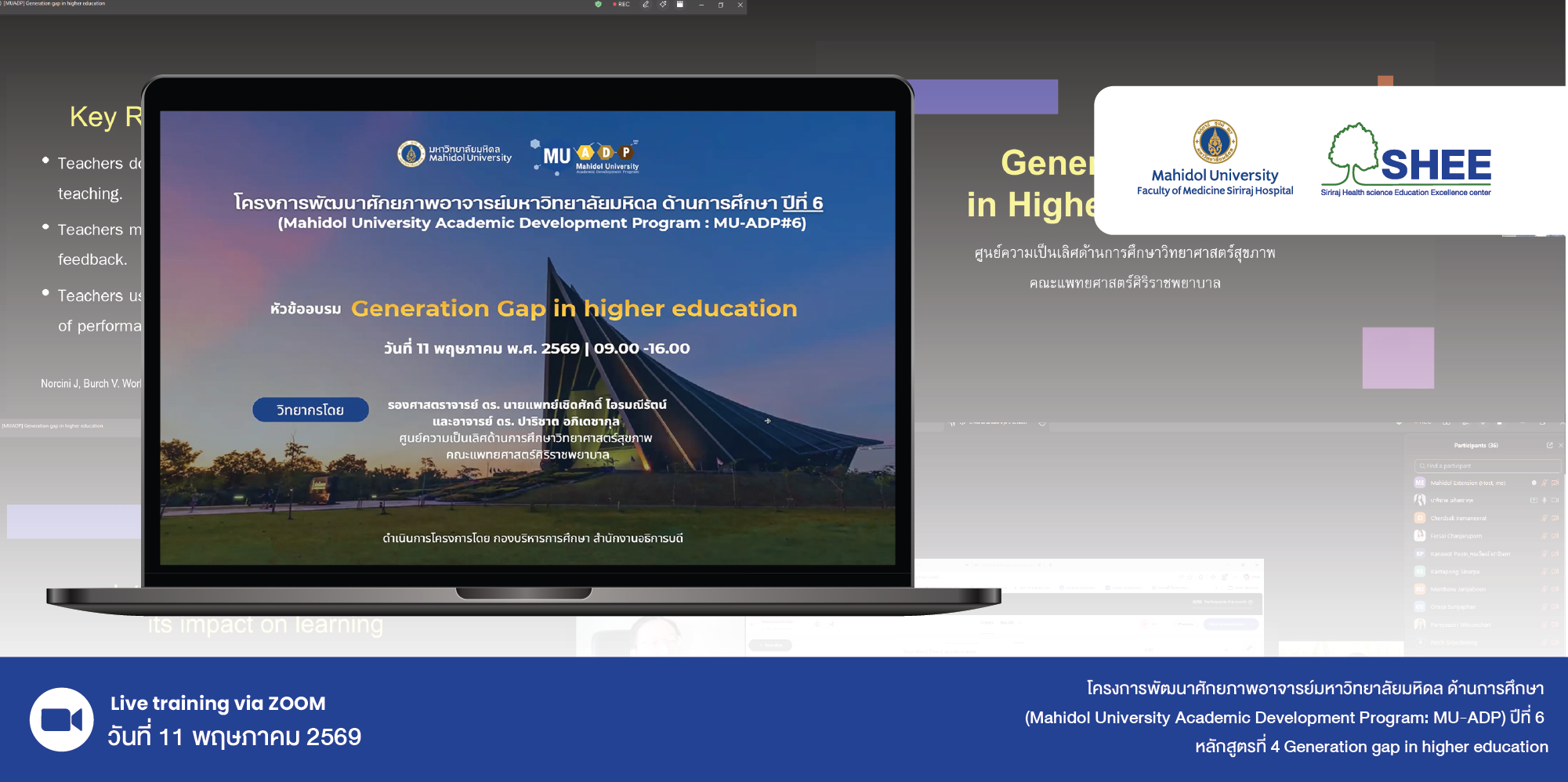Image resolution: width=1568 pixels, height=782 pixels.
Task: Select Kanawat Paoin participant row
Action: point(1487,554)
